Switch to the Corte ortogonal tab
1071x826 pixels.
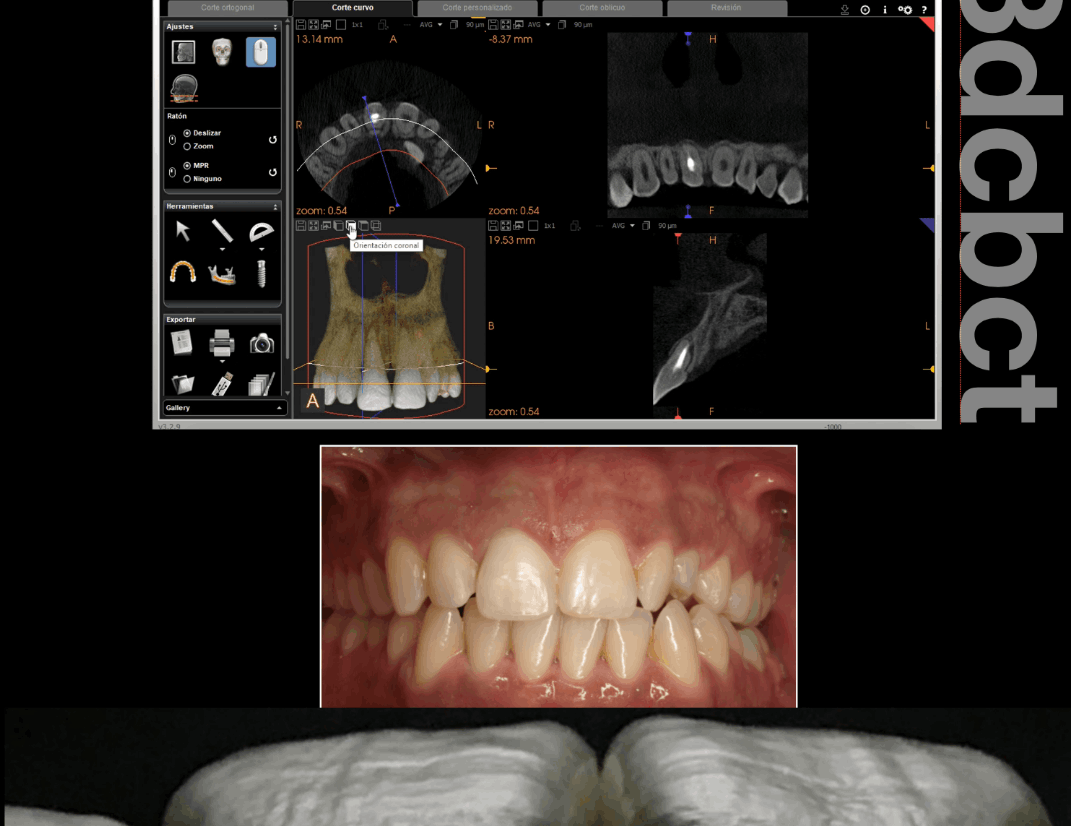pyautogui.click(x=228, y=8)
